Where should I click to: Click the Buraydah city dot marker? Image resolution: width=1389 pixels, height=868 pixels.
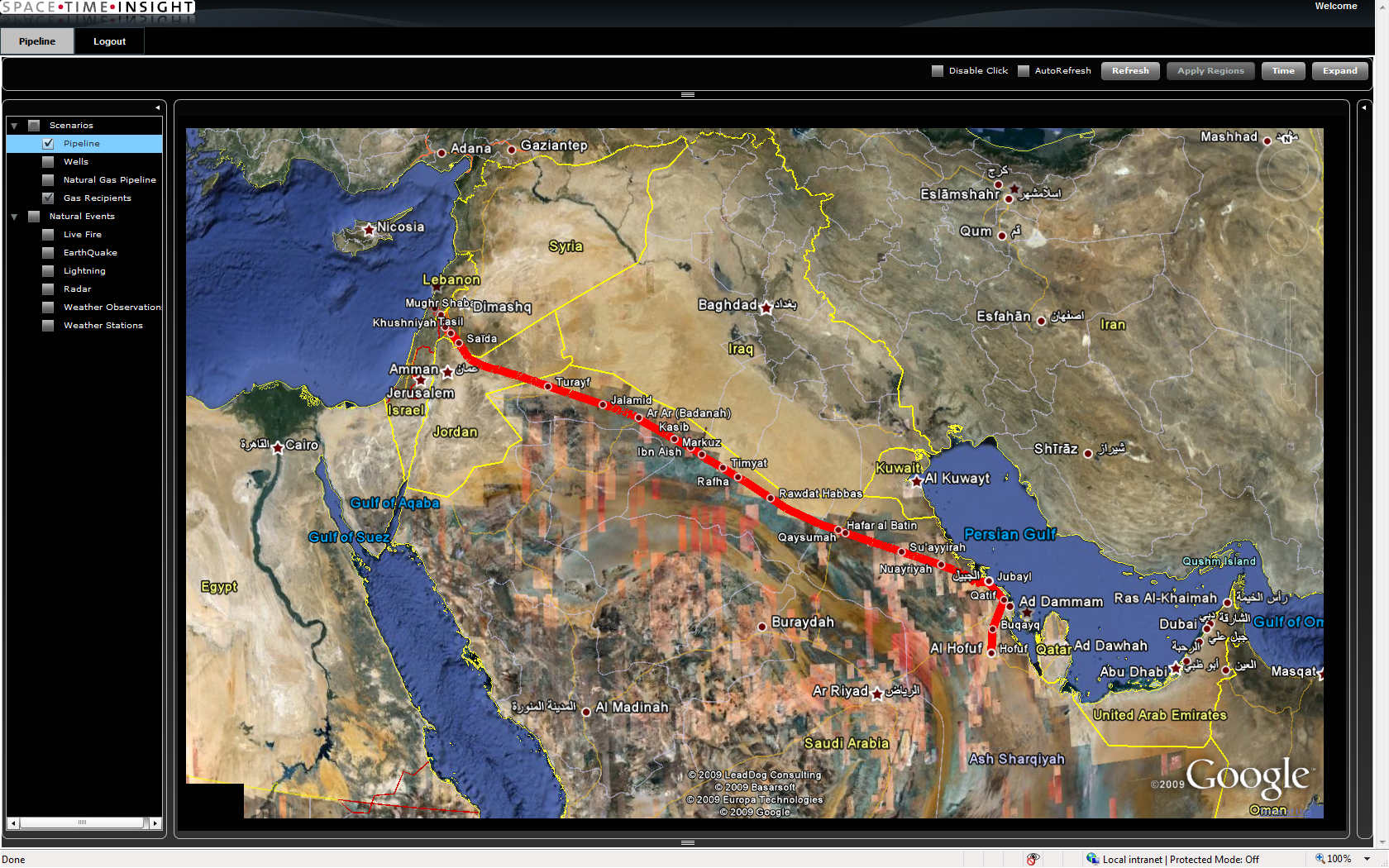(761, 627)
